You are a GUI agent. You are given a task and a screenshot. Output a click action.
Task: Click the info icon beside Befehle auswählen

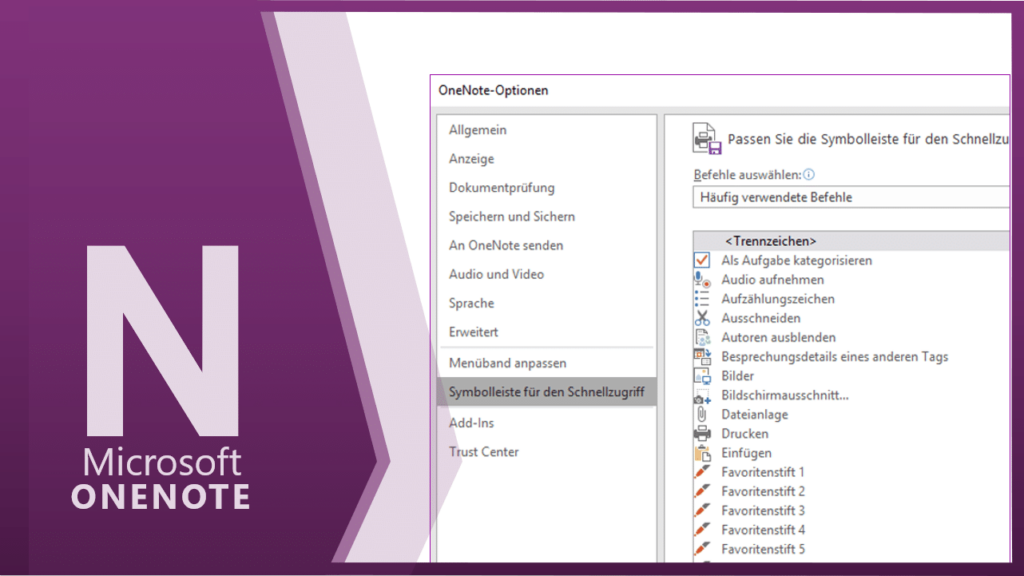pos(808,174)
